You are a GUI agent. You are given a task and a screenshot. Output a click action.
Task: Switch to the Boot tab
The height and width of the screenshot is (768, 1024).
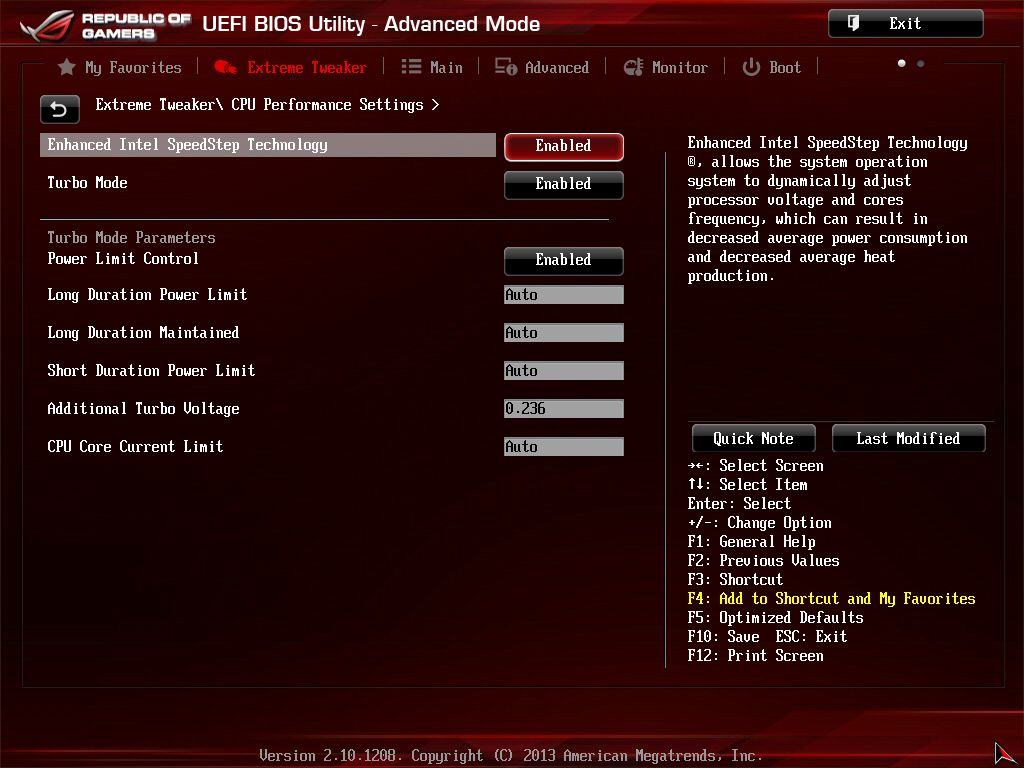pyautogui.click(x=771, y=67)
